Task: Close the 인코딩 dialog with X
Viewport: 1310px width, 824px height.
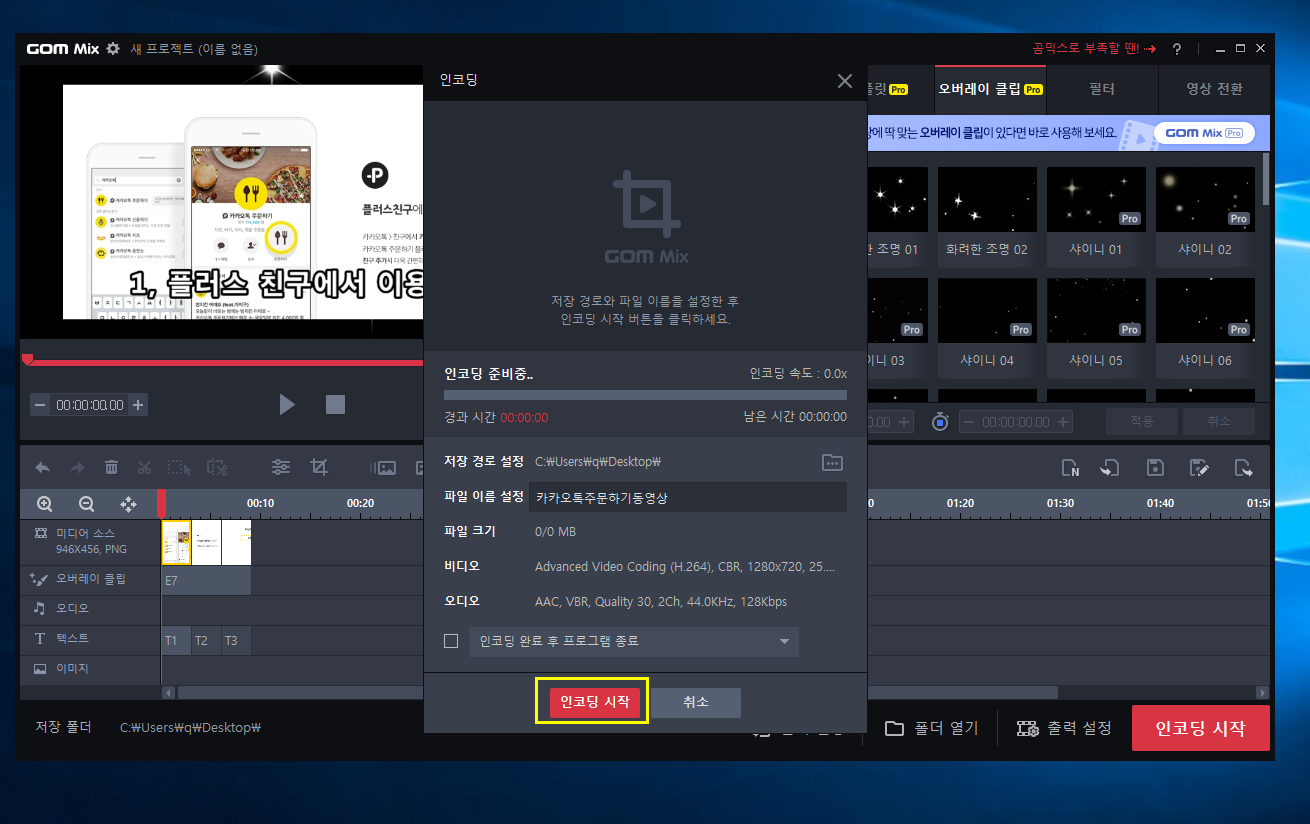Action: tap(845, 81)
